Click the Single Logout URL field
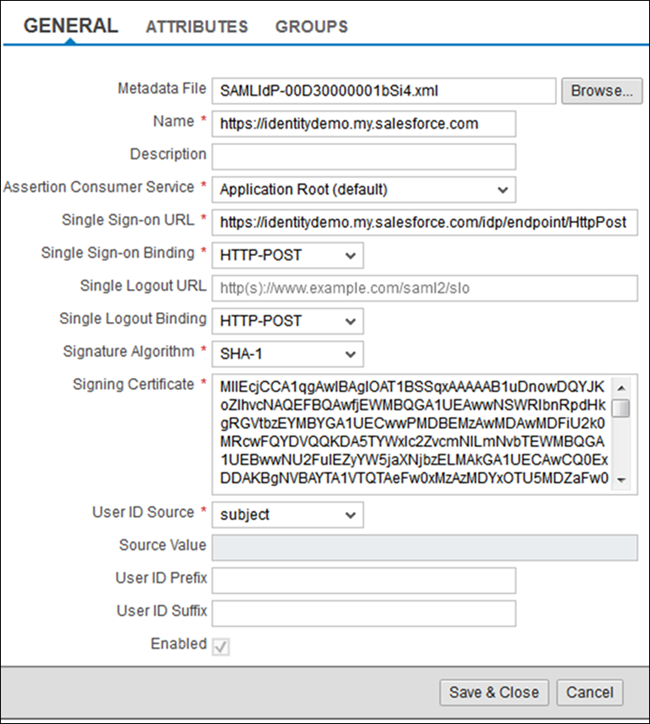 (425, 288)
